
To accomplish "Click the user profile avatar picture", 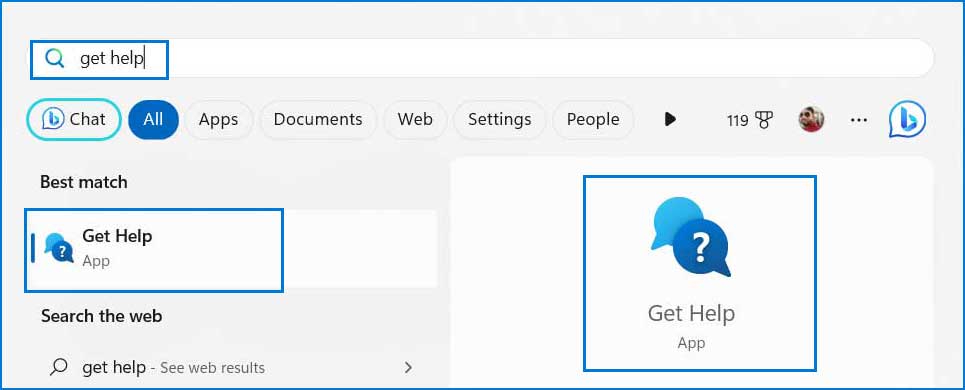I will pyautogui.click(x=811, y=119).
